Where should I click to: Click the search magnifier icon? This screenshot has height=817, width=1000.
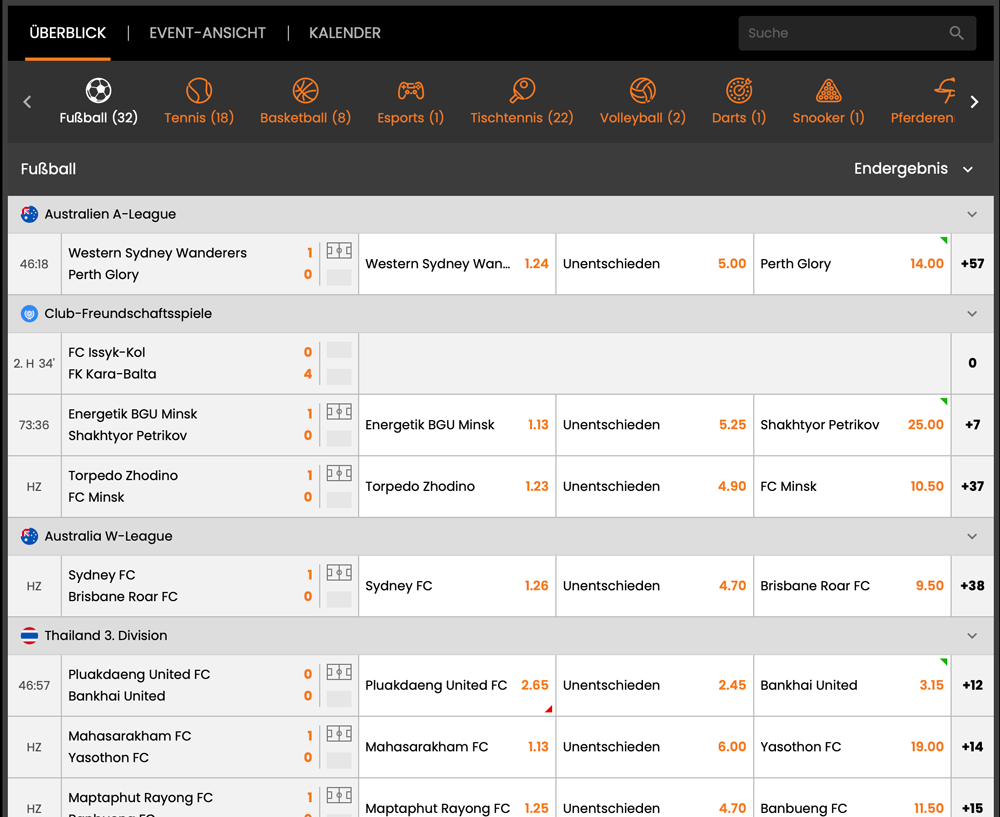point(956,33)
